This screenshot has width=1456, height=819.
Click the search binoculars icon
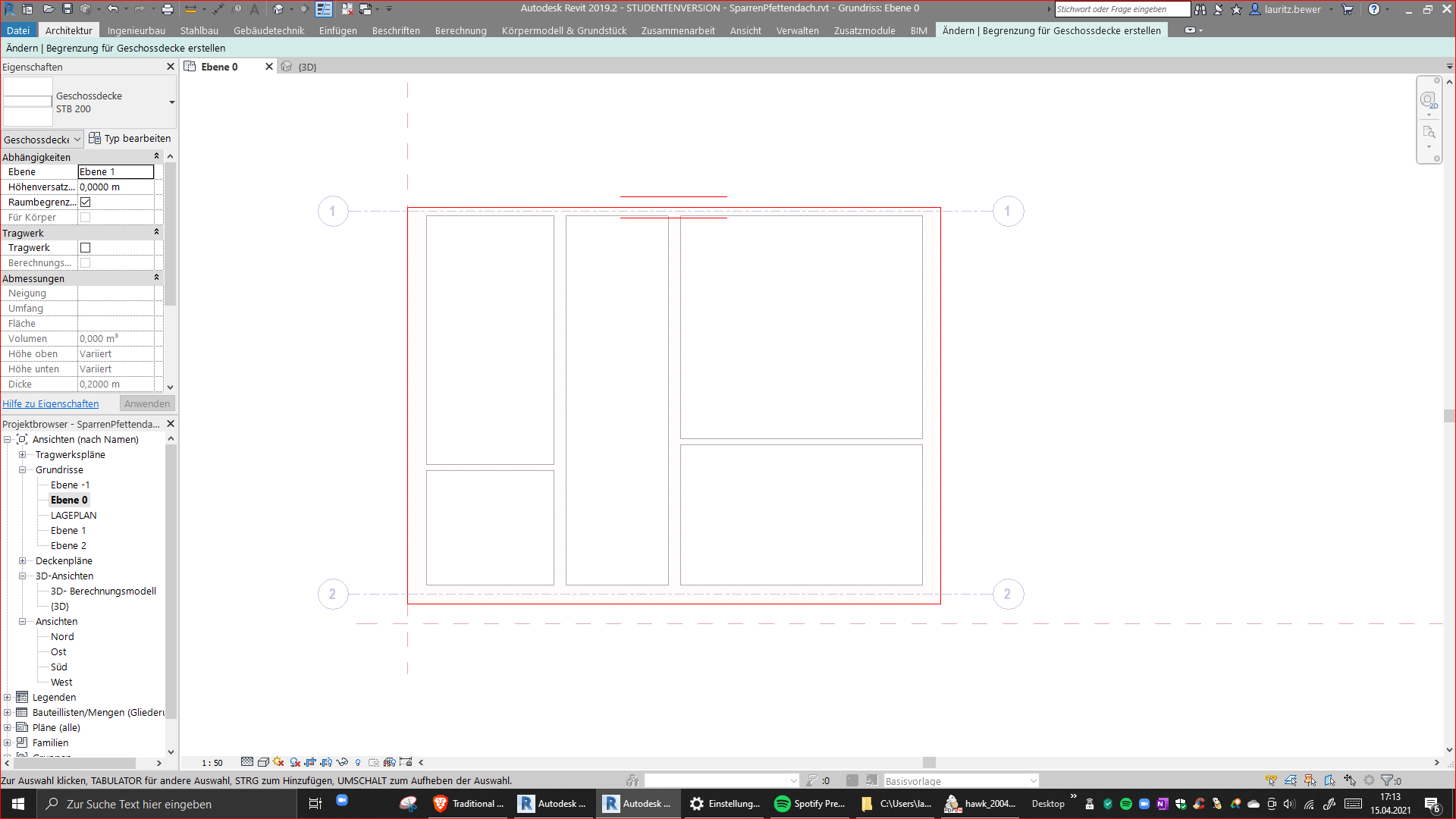coord(1200,9)
